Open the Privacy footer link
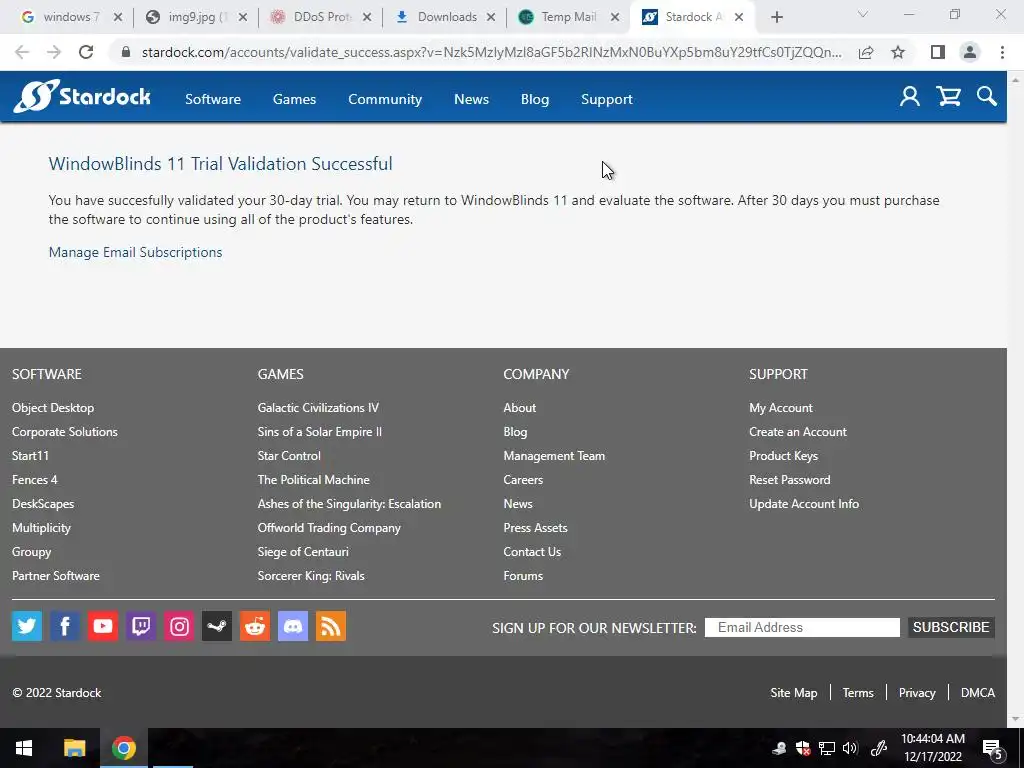Image resolution: width=1024 pixels, height=768 pixels. [x=917, y=693]
